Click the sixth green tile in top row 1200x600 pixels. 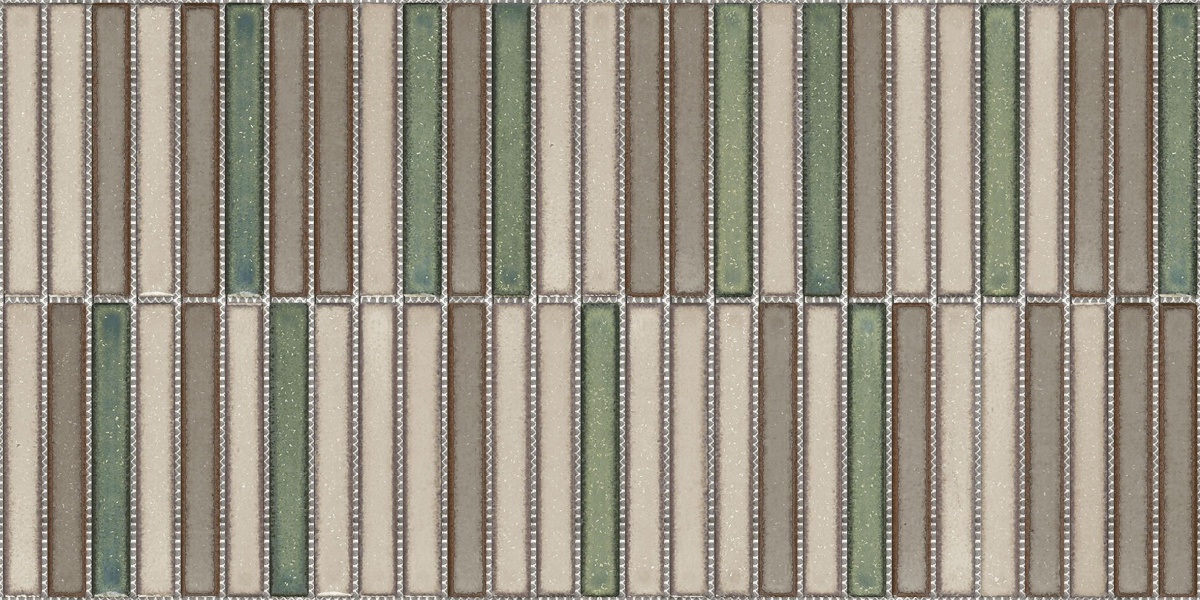click(1000, 150)
